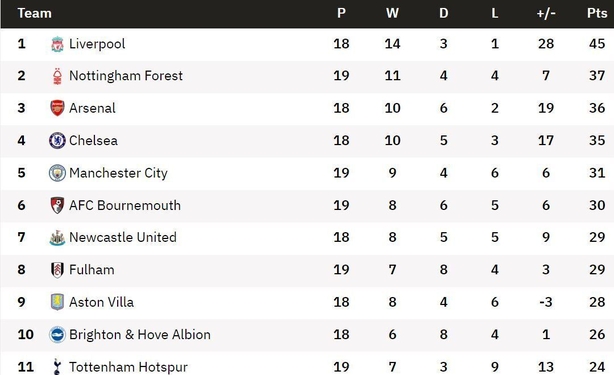This screenshot has width=614, height=375.
Task: Click the Nottingham Forest crest icon
Action: pos(57,76)
